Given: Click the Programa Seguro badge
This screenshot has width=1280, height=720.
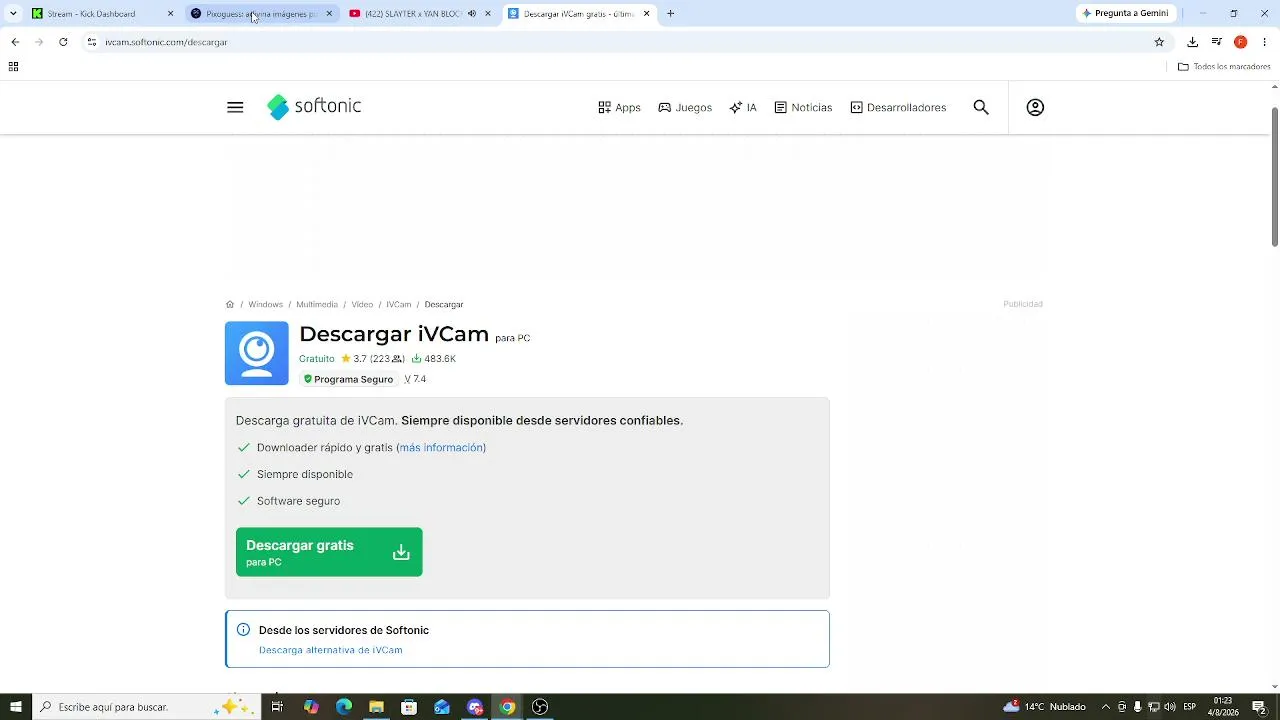Looking at the screenshot, I should tap(348, 380).
